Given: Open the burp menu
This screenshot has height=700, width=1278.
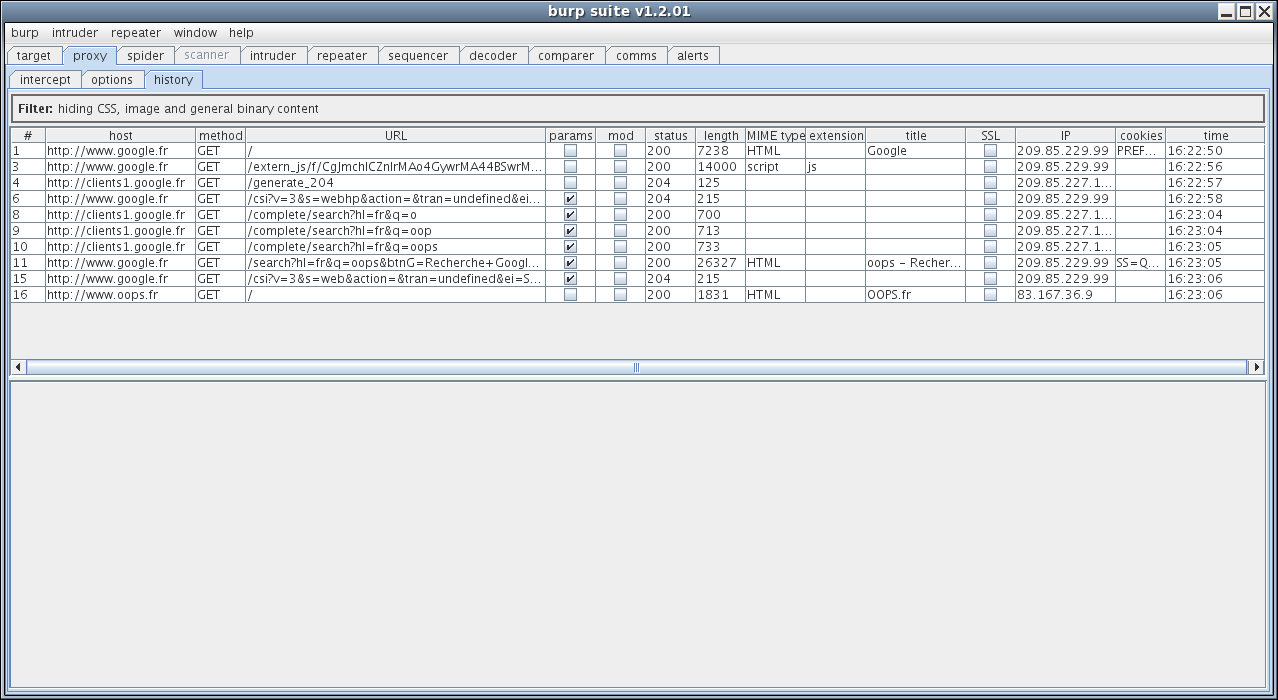Looking at the screenshot, I should point(25,33).
